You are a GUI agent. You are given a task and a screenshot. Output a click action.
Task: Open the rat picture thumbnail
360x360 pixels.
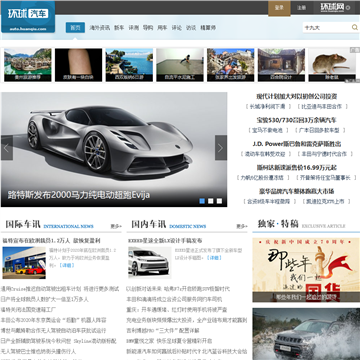[332, 65]
